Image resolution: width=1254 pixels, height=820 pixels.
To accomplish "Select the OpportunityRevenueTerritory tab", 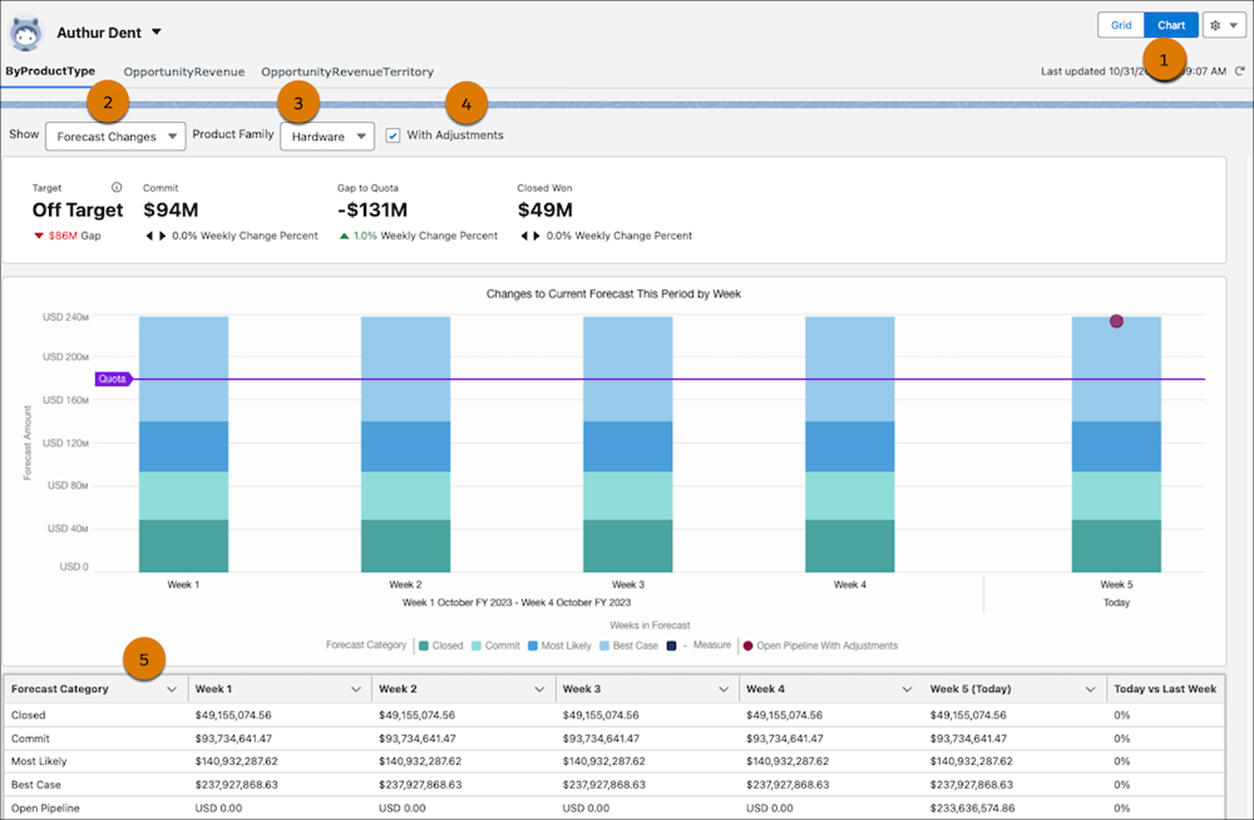I will click(347, 72).
